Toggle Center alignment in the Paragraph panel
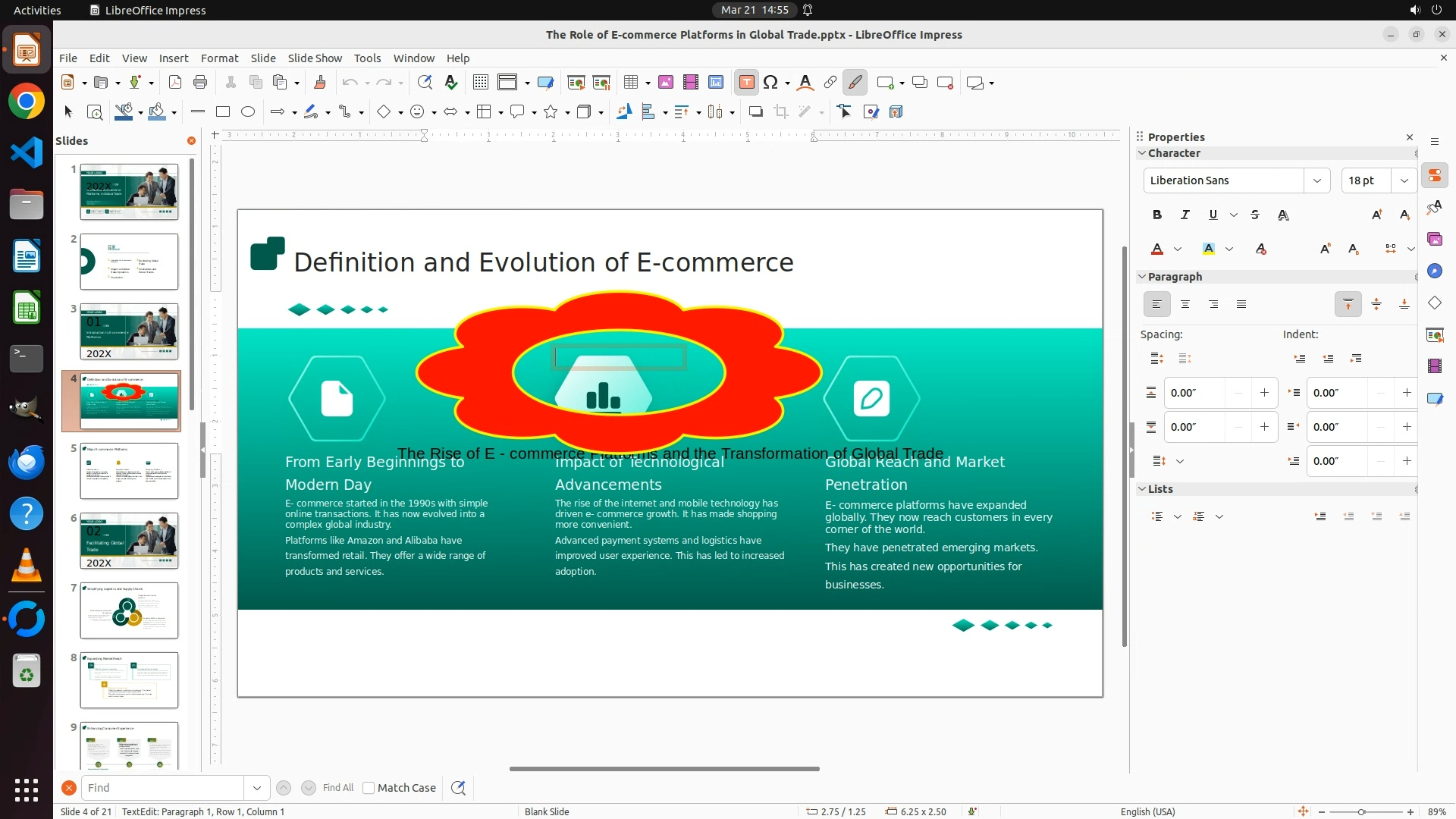The height and width of the screenshot is (819, 1456). (1185, 305)
